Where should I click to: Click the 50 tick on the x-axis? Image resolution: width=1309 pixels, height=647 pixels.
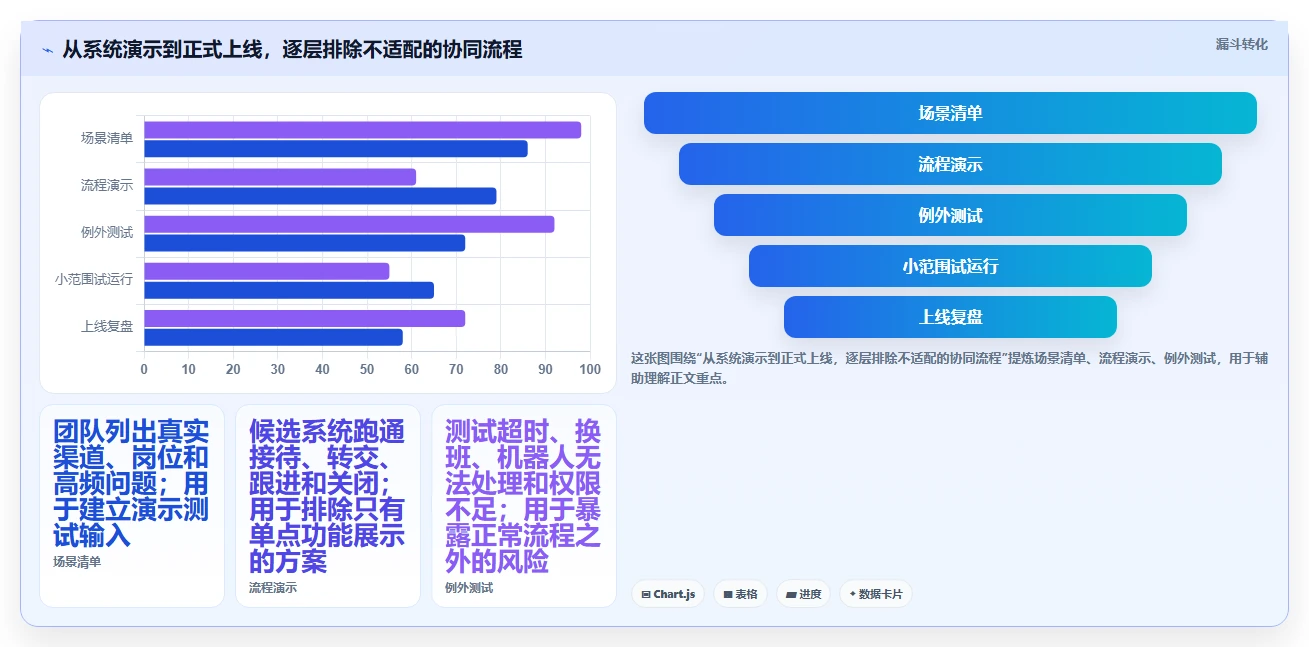(367, 369)
